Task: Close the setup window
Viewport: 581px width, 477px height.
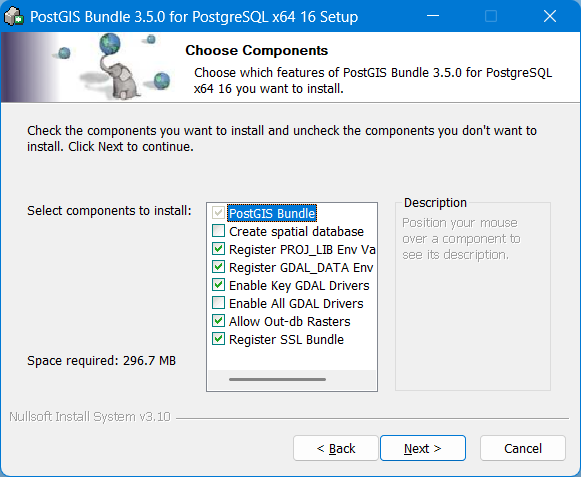Action: click(x=550, y=16)
